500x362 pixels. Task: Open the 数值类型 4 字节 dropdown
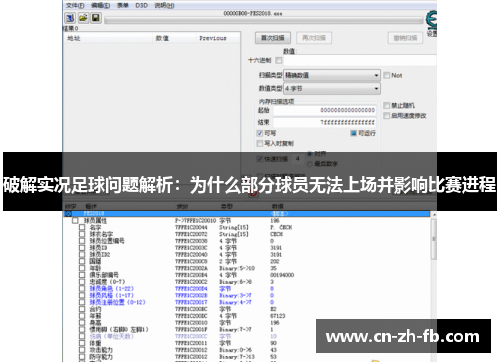click(332, 88)
